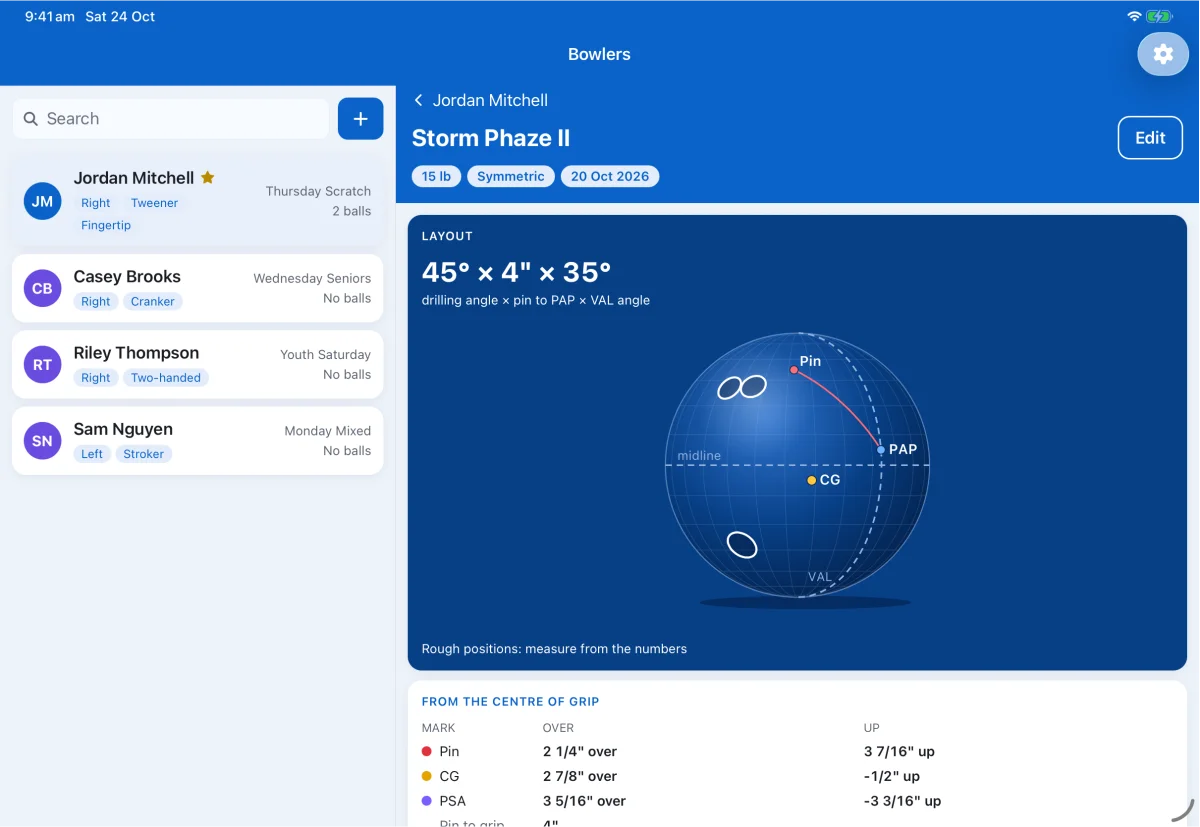Image resolution: width=1200 pixels, height=827 pixels.
Task: Tap the back chevron beside Jordan Mitchell
Action: pyautogui.click(x=419, y=100)
